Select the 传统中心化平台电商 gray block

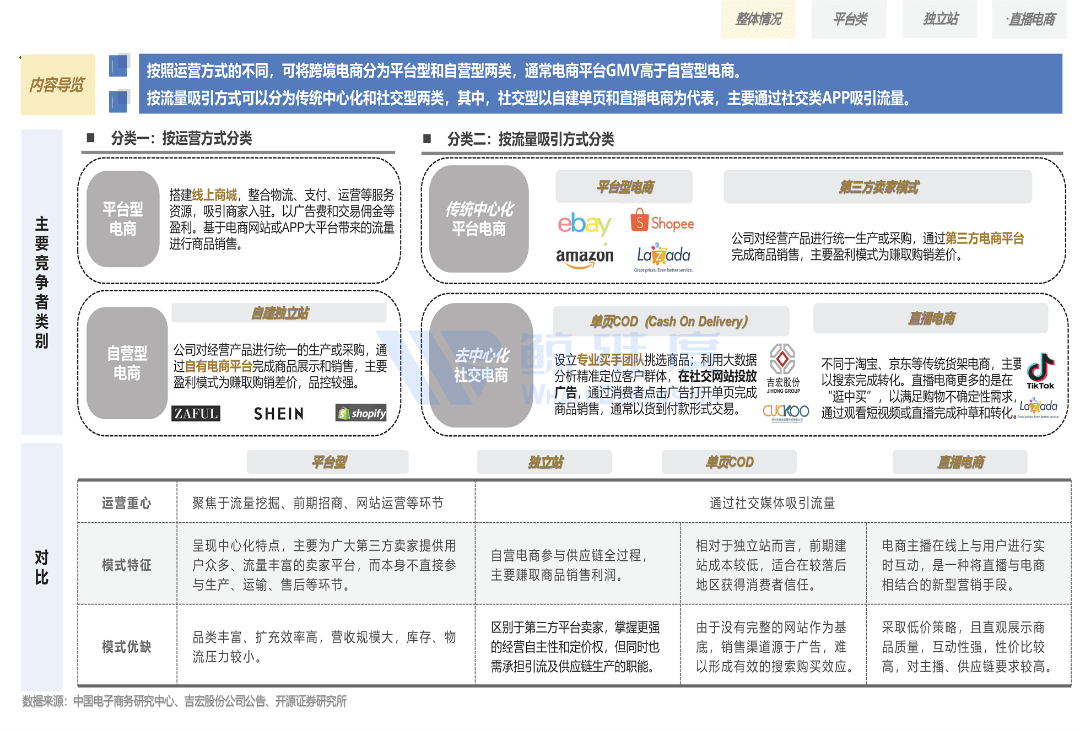point(479,219)
